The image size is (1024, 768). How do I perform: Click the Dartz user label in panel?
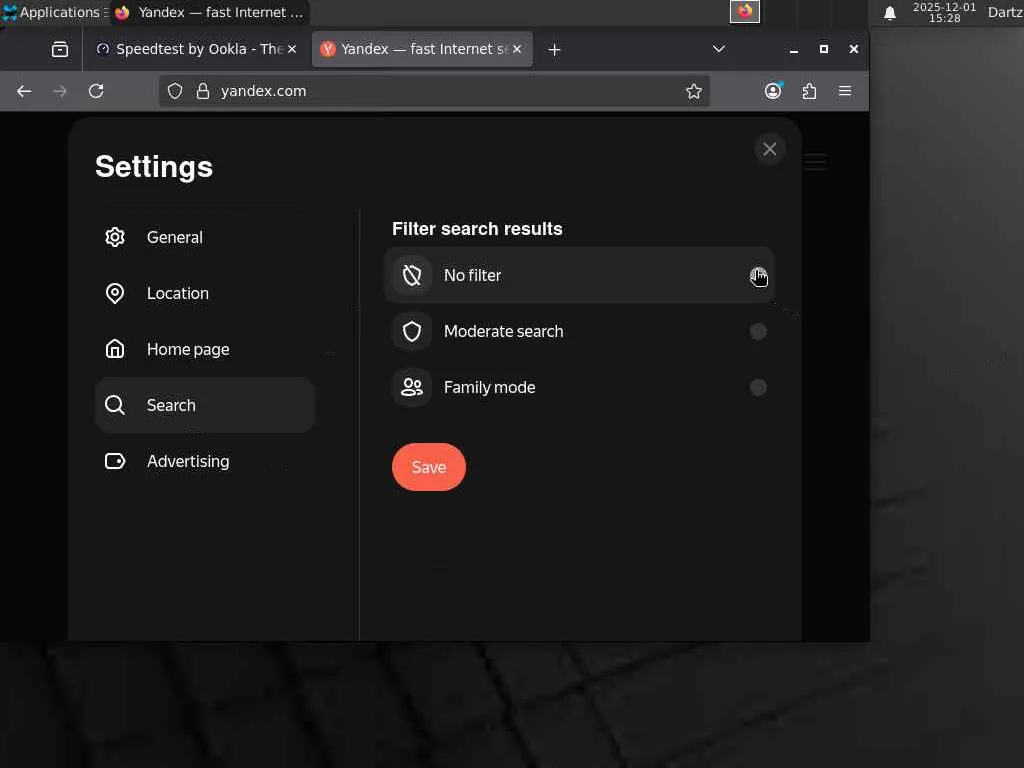(1005, 12)
